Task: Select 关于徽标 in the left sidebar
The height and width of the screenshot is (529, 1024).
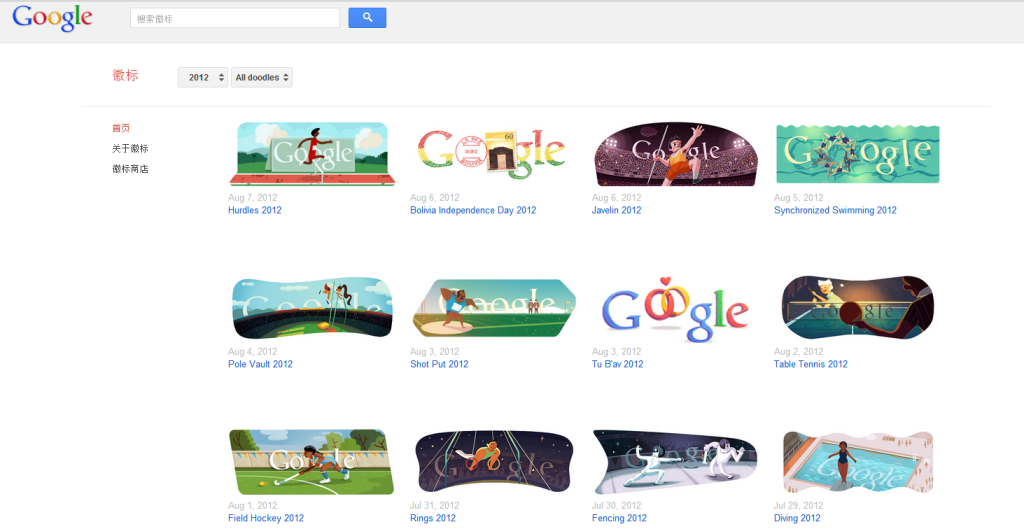Action: tap(130, 148)
